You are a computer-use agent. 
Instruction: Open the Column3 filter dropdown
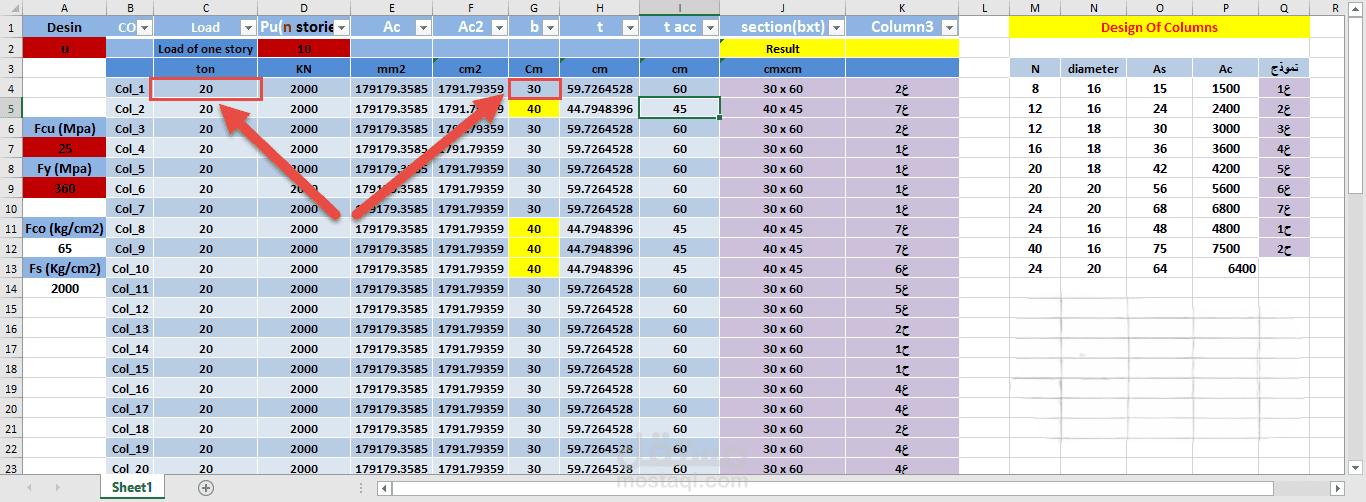pos(949,28)
